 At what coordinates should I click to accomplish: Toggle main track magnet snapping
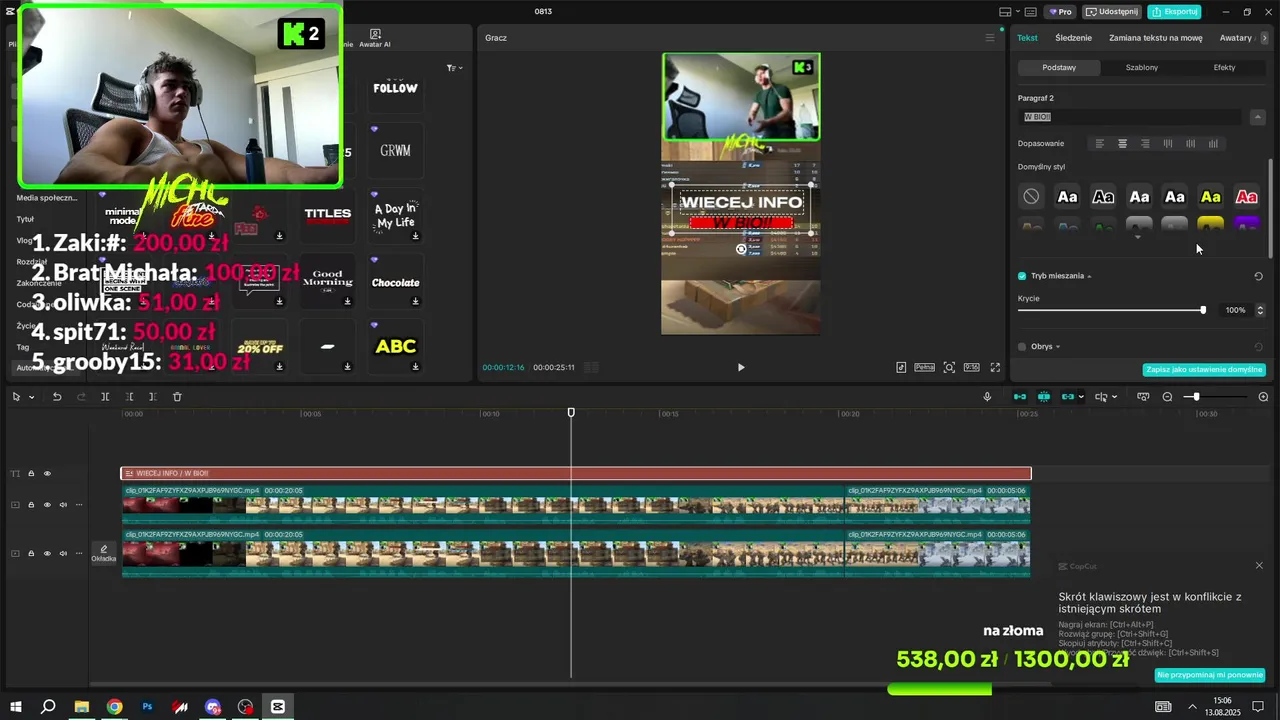1020,397
